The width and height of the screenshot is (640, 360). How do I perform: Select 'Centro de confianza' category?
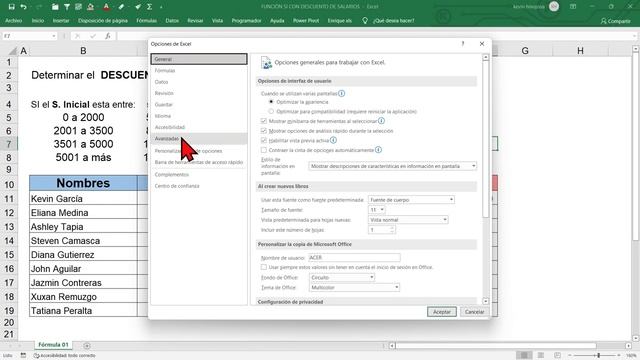[199, 186]
